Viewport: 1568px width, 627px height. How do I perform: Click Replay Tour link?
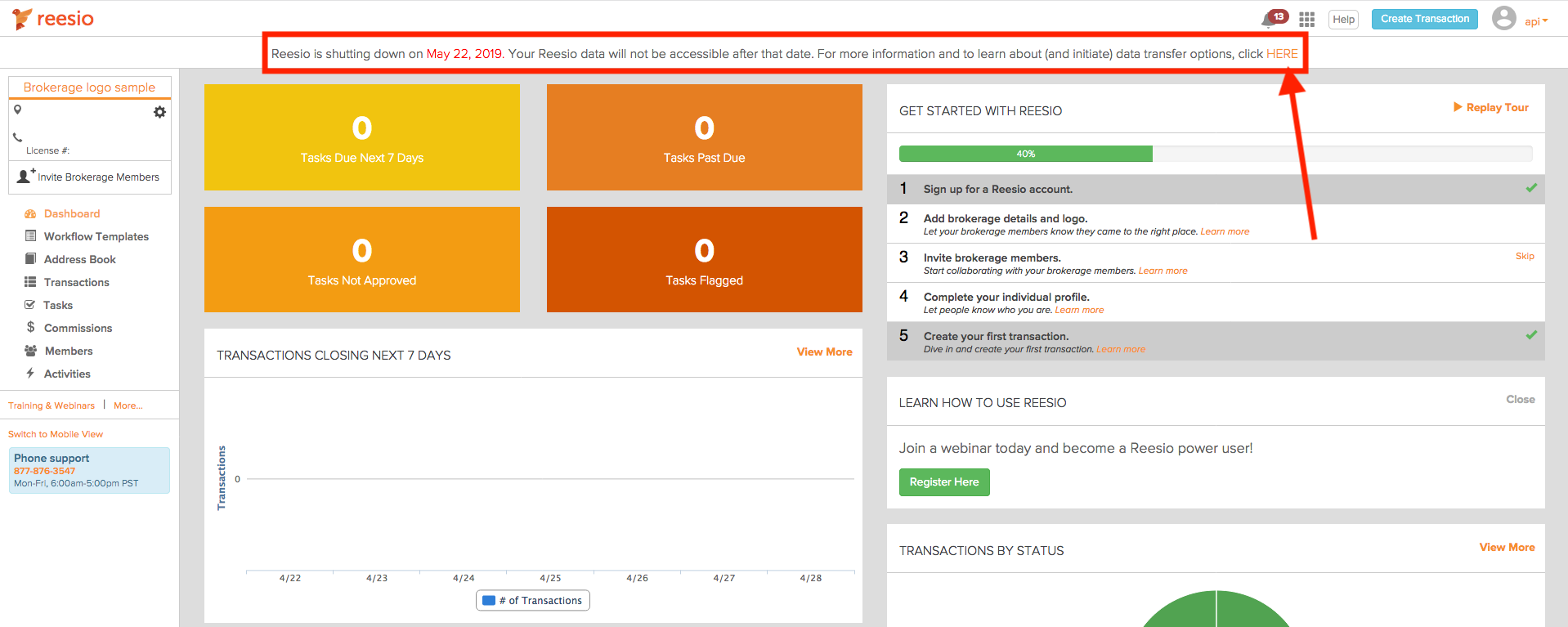coord(1498,108)
